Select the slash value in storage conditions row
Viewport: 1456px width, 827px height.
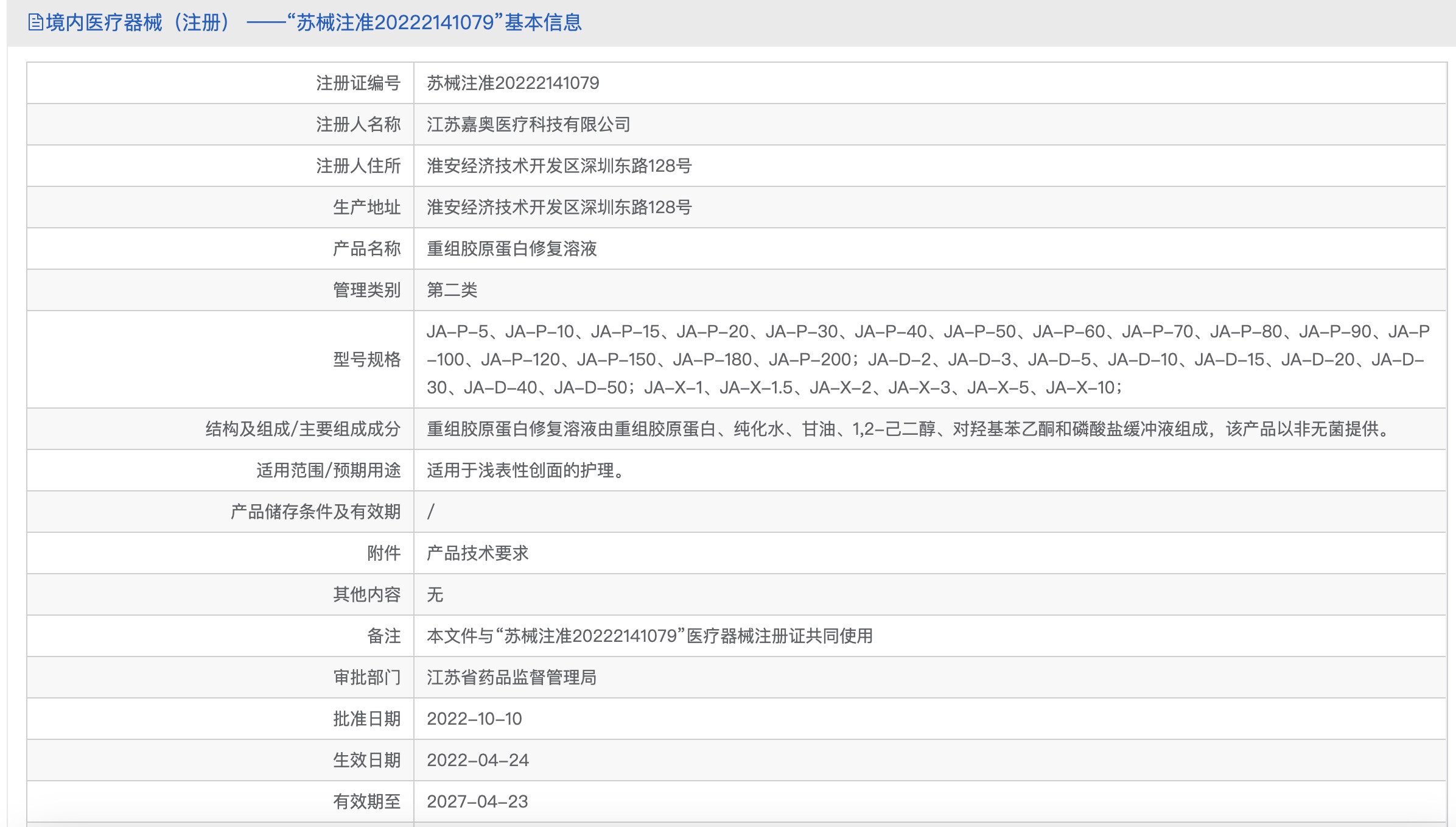pos(431,512)
